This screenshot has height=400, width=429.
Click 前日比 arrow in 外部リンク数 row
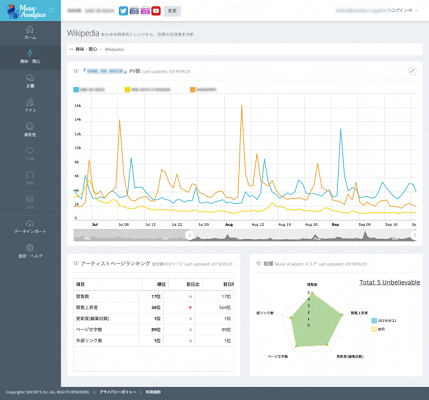(x=190, y=341)
